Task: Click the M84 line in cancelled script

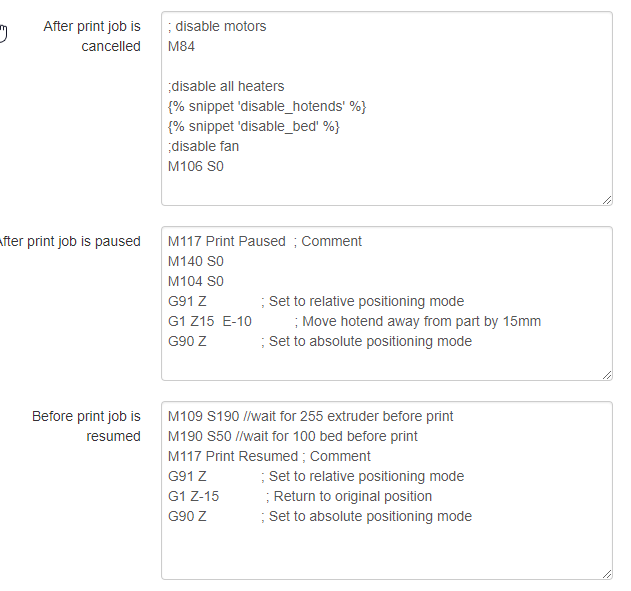Action: 182,47
